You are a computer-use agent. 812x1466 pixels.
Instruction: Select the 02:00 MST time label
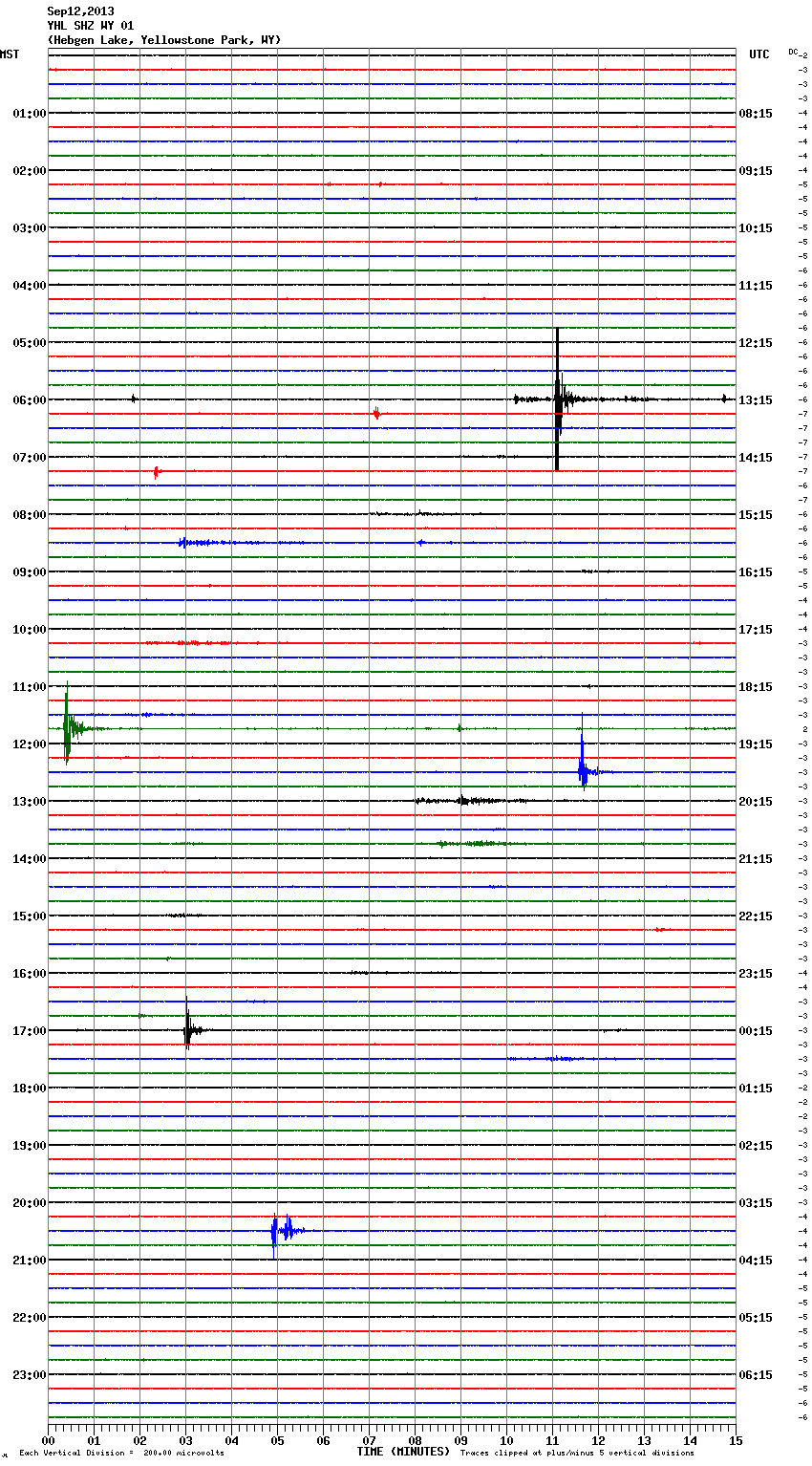pos(30,171)
